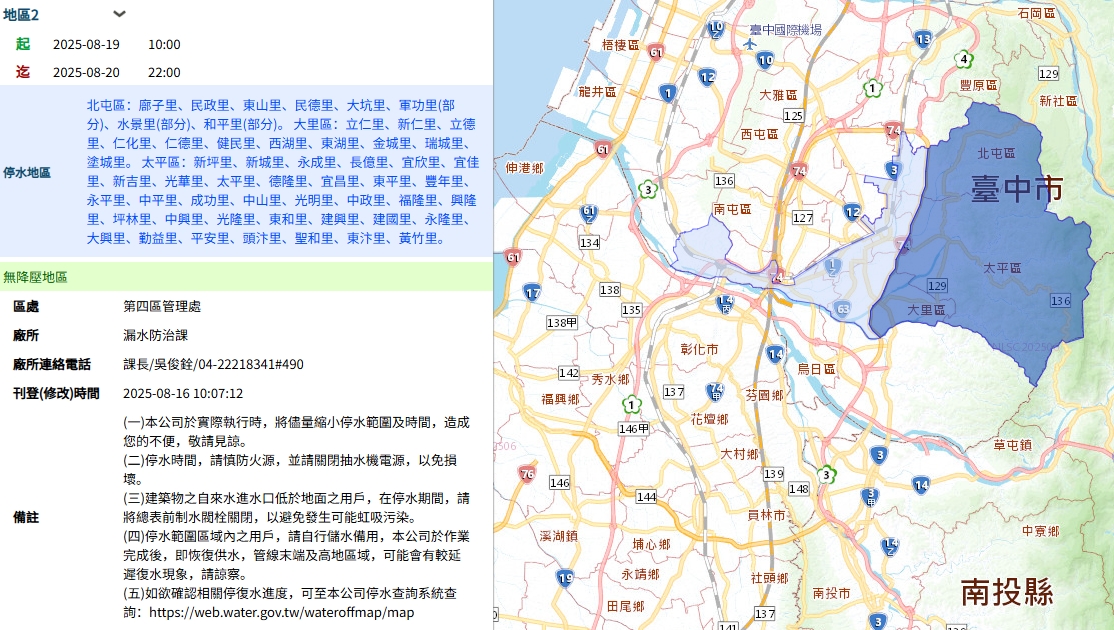The image size is (1114, 630).
Task: Click the red expressway 76 shield
Action: (527, 474)
